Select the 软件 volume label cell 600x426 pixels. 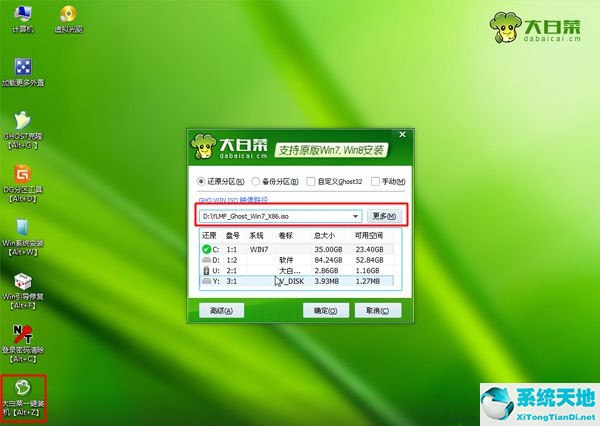coord(286,260)
